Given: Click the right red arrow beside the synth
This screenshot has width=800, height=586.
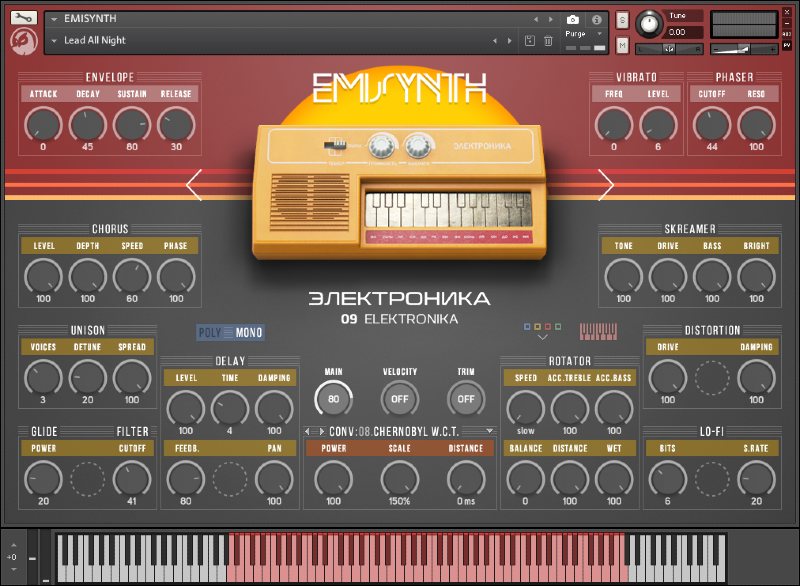Looking at the screenshot, I should (x=607, y=185).
